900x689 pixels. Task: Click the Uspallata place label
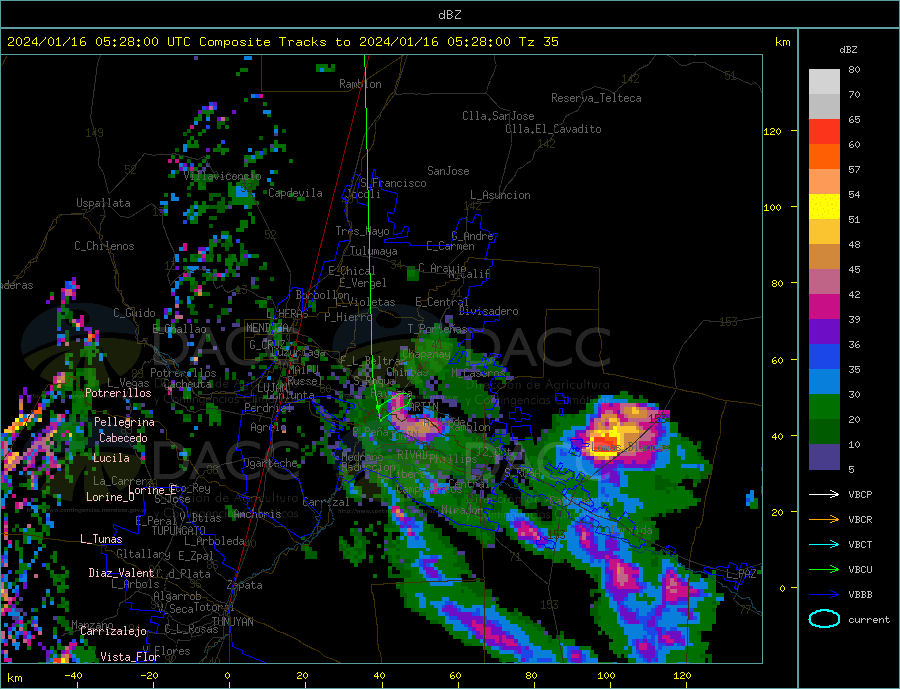point(103,203)
